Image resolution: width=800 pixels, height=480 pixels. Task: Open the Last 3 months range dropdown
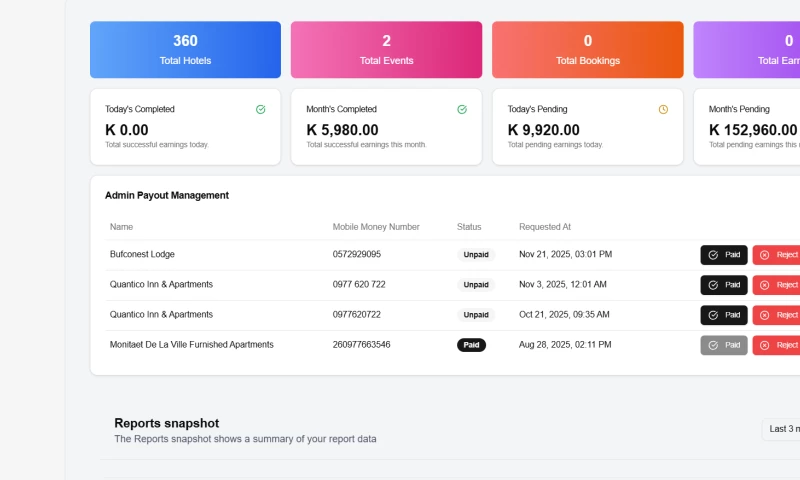(x=781, y=429)
